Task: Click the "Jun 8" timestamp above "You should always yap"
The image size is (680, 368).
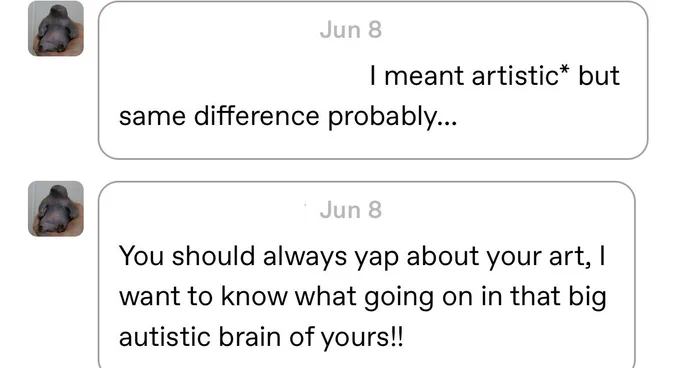Action: coord(351,210)
